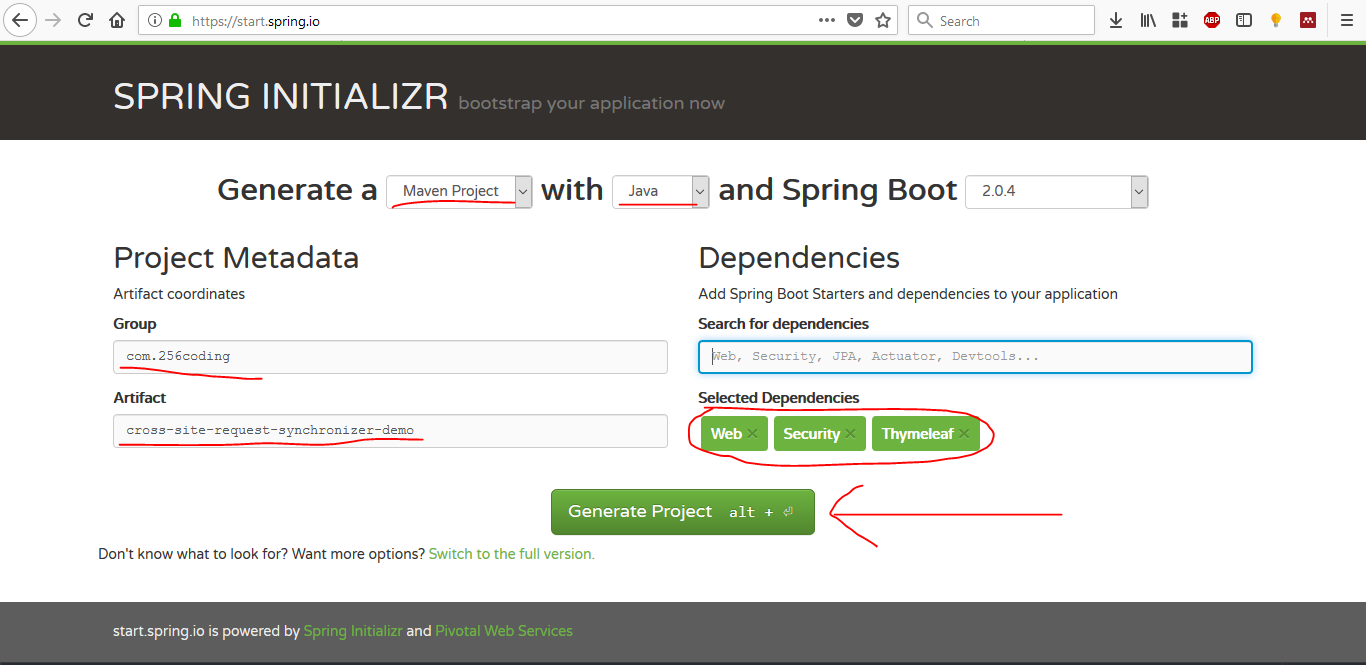Toggle the sidebar view icon
The image size is (1366, 665).
tap(1244, 20)
